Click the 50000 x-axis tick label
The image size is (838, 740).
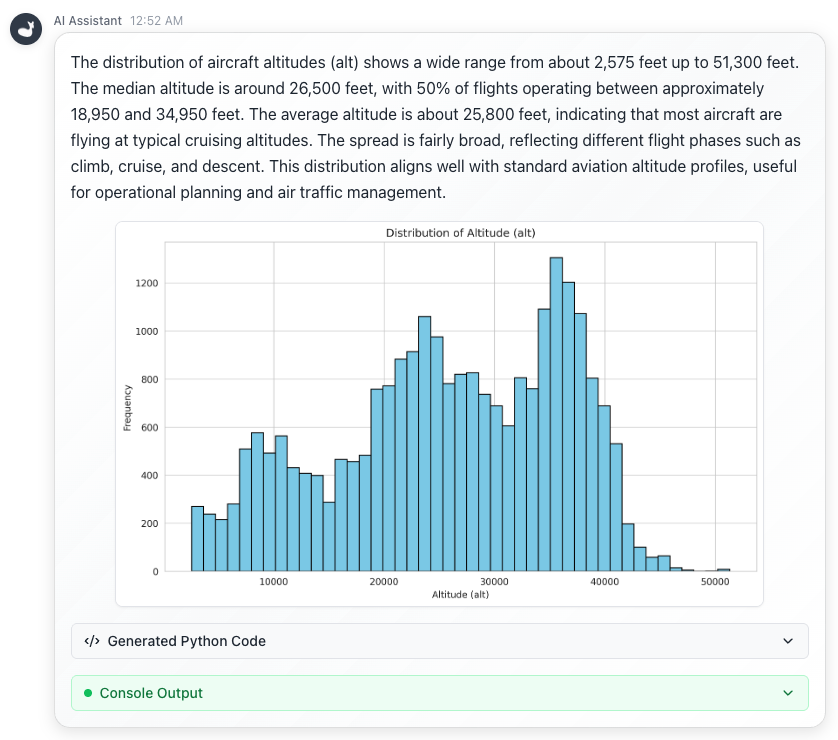pyautogui.click(x=714, y=581)
